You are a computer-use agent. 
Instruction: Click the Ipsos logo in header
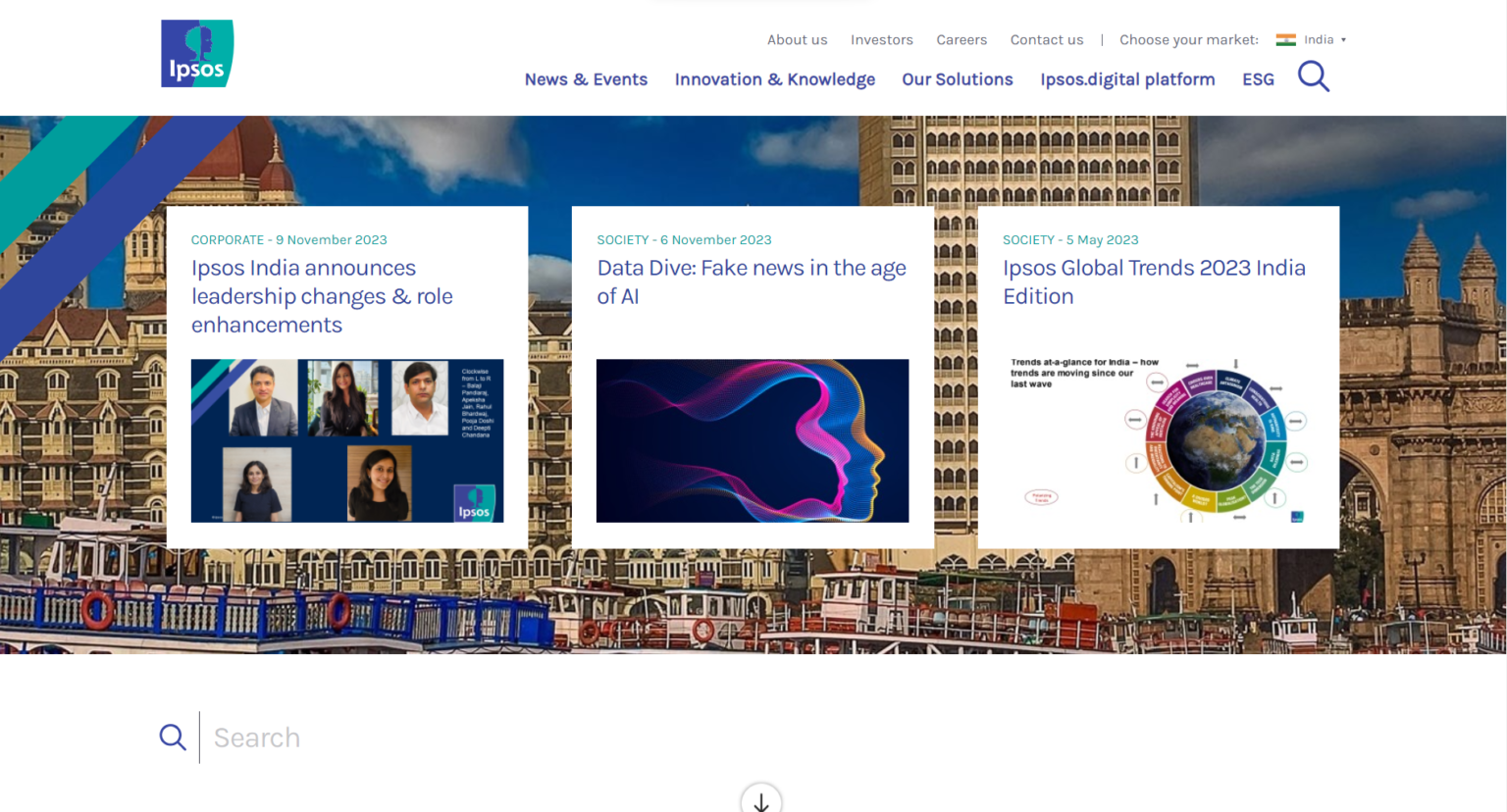(197, 54)
